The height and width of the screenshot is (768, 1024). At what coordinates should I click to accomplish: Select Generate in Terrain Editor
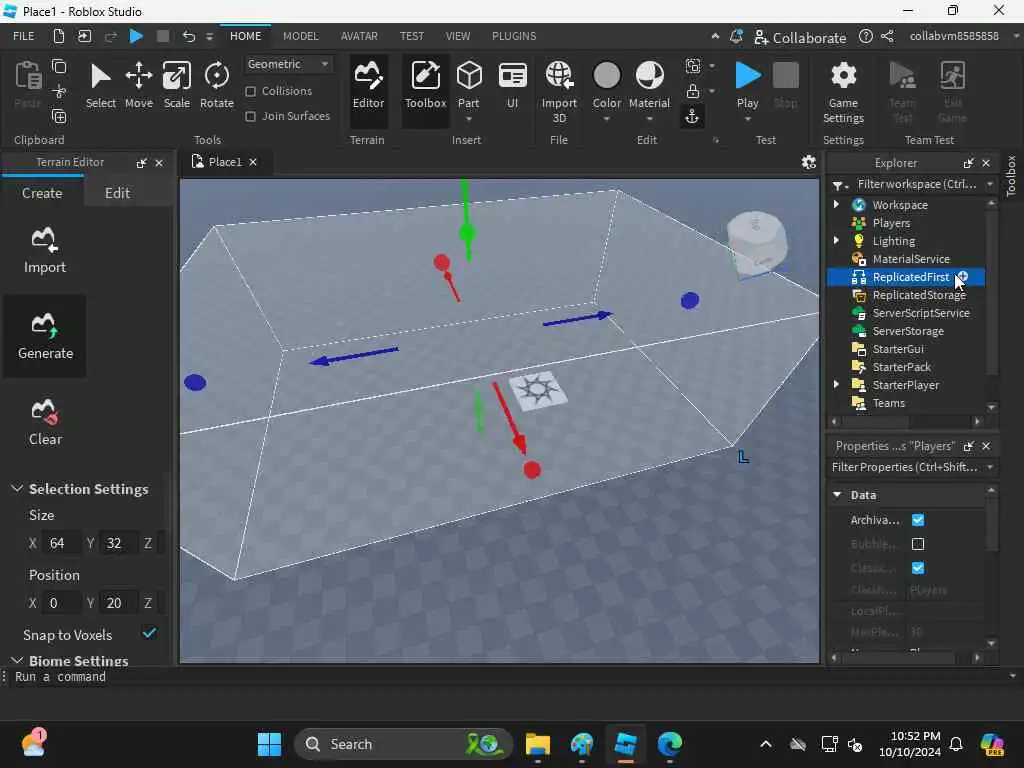tap(44, 336)
